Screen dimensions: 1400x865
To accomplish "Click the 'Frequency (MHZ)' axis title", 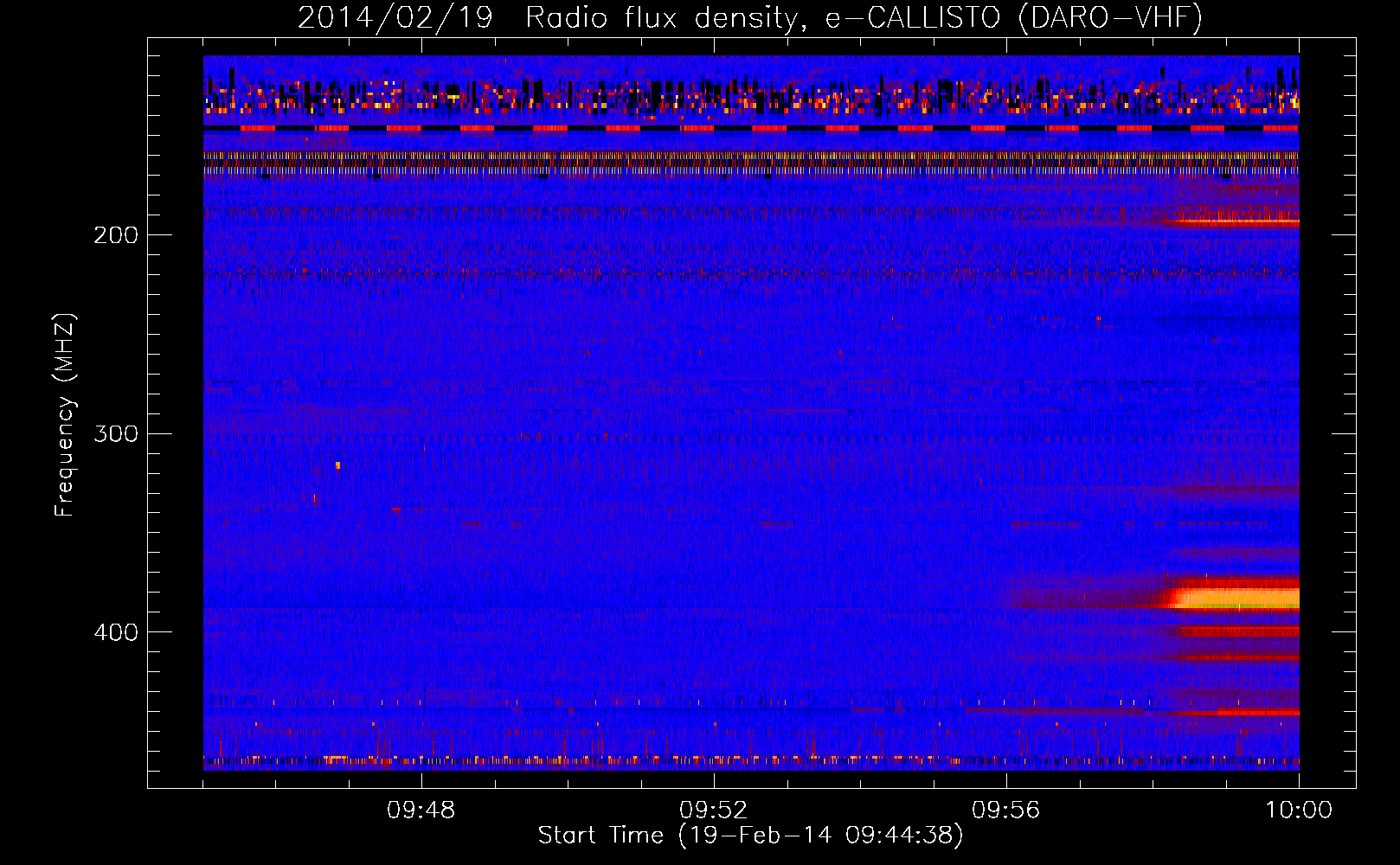I will coord(65,414).
